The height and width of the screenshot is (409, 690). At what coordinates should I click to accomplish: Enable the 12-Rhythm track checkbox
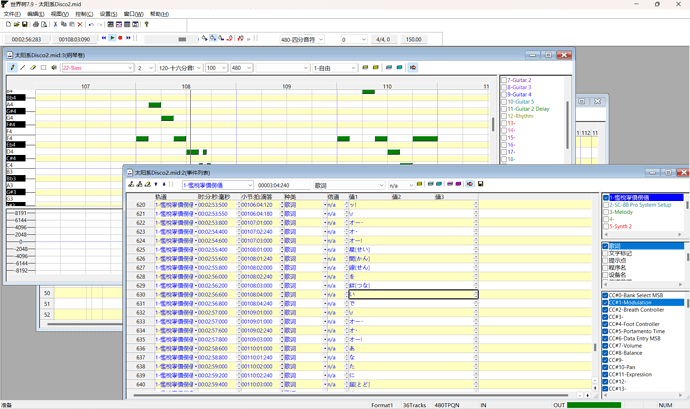(504, 116)
